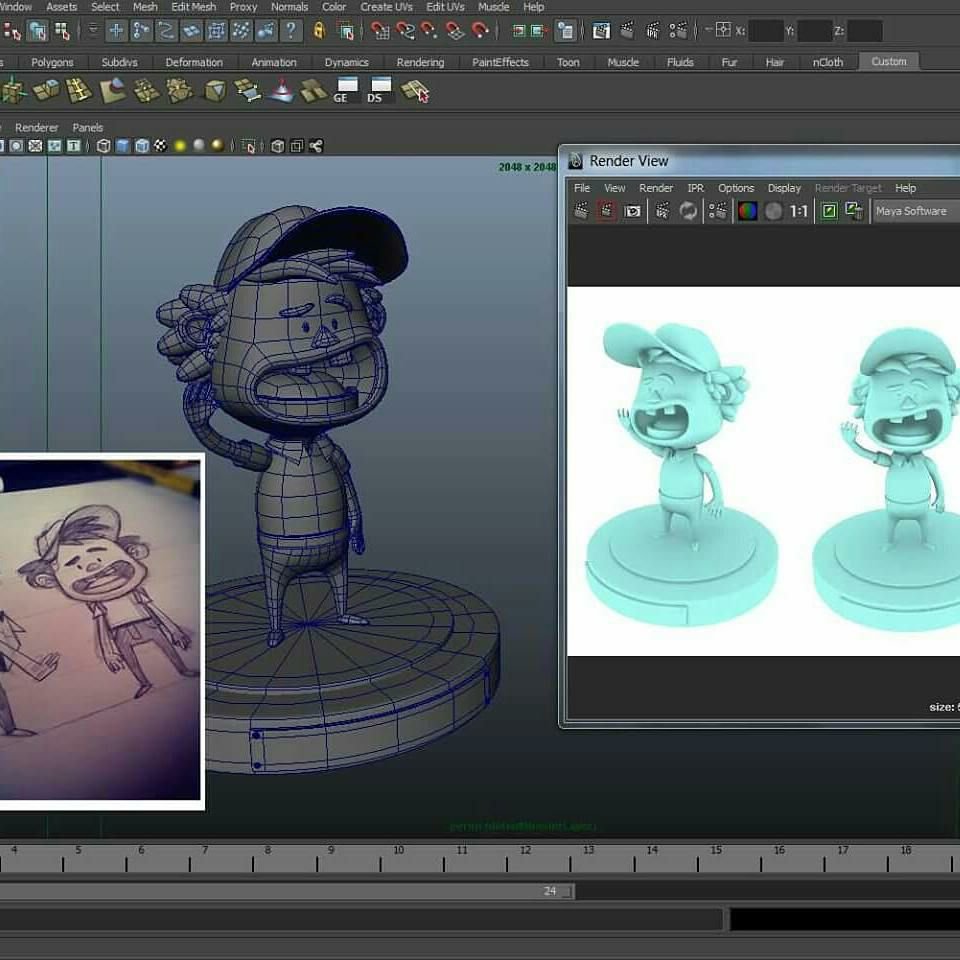This screenshot has height=960, width=960.
Task: Enable snap to curves magnet
Action: pos(405,31)
